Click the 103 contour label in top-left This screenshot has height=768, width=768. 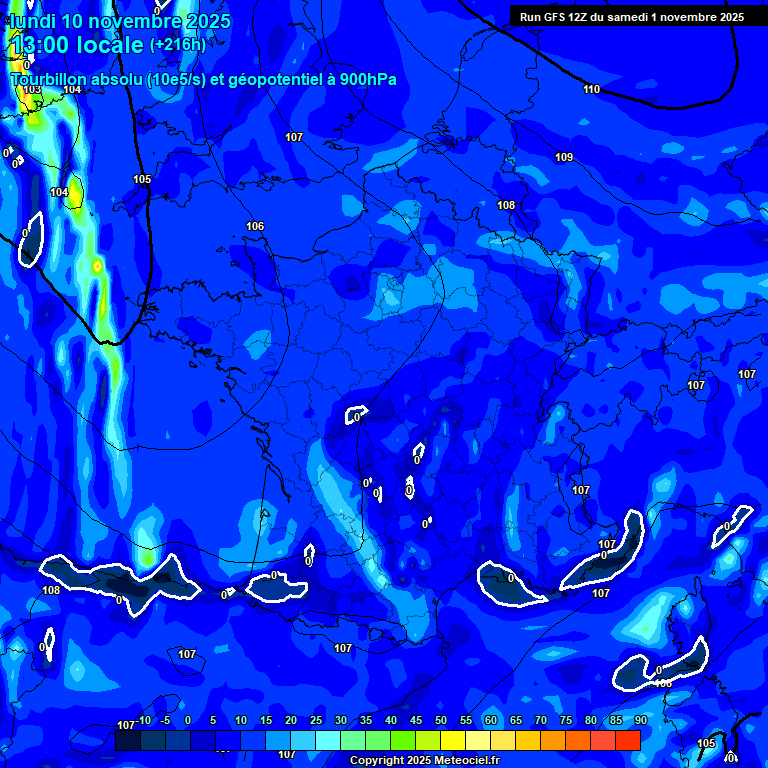pyautogui.click(x=32, y=90)
